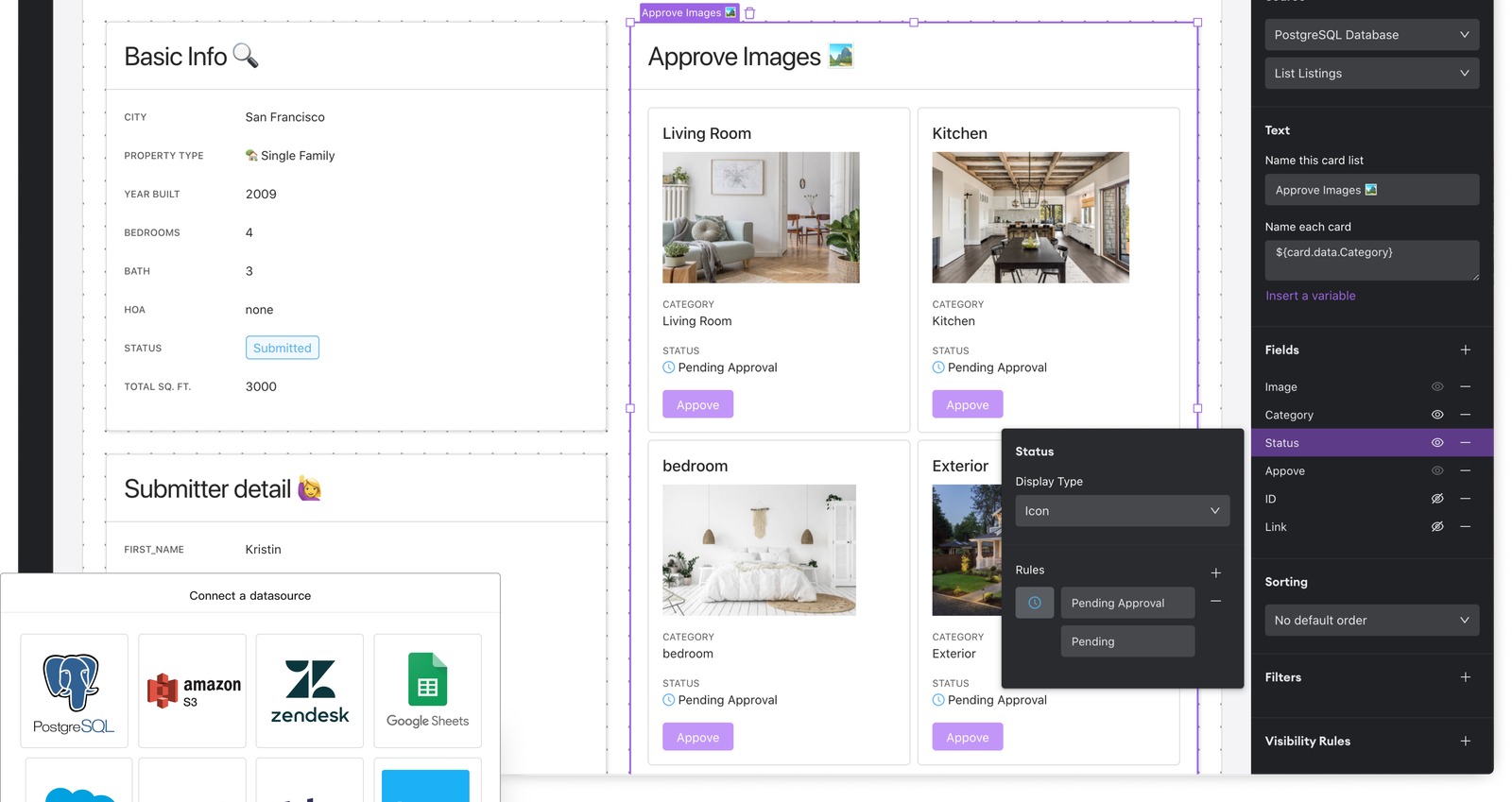The height and width of the screenshot is (802, 1512).
Task: Click the 2009 year built value
Action: 261,194
